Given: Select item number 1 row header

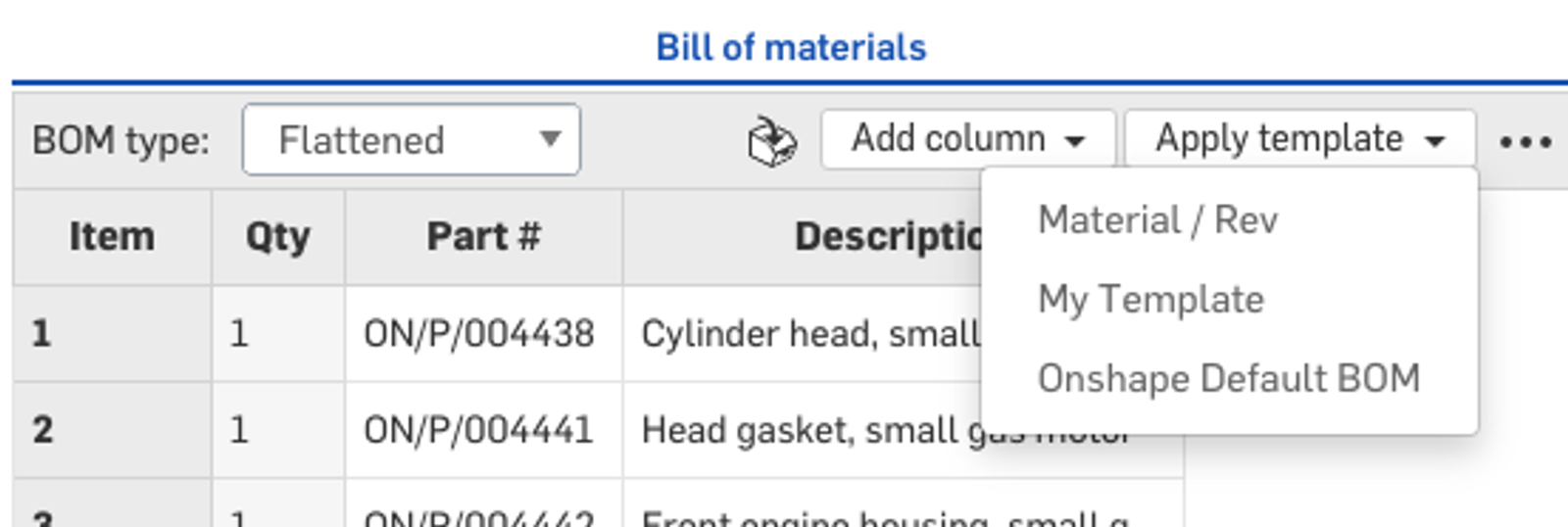Looking at the screenshot, I should (112, 334).
